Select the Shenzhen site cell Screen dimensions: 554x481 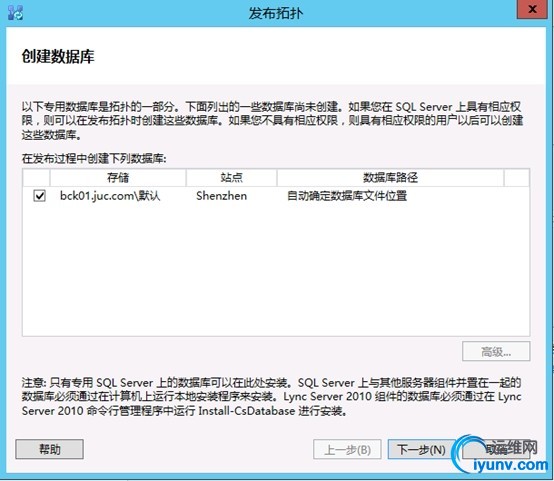point(222,196)
